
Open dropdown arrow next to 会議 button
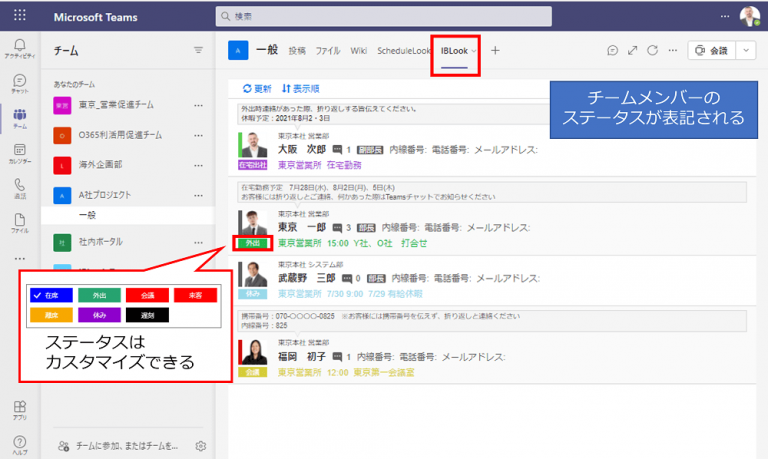tap(746, 50)
